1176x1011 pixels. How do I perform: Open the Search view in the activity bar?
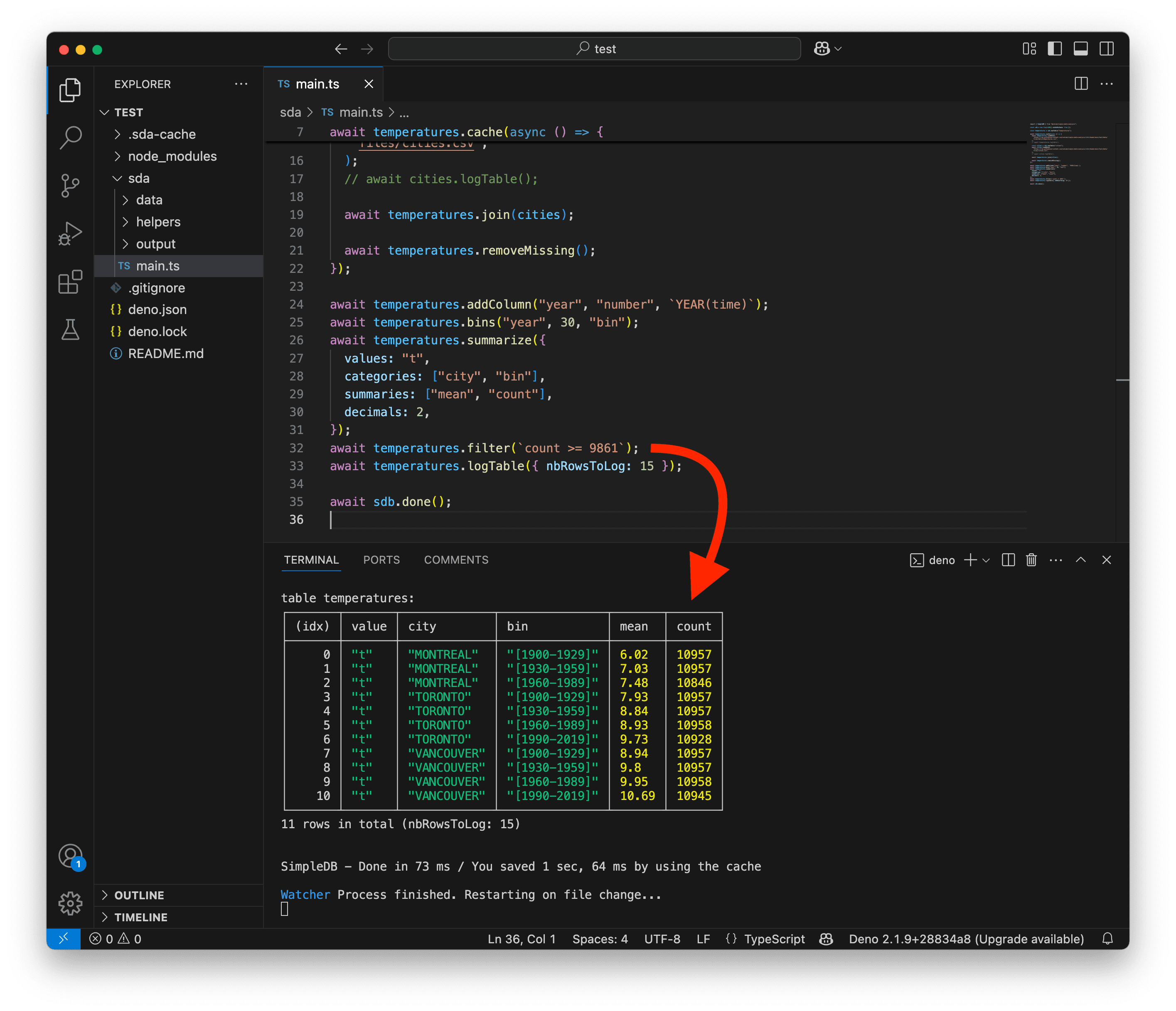[70, 137]
